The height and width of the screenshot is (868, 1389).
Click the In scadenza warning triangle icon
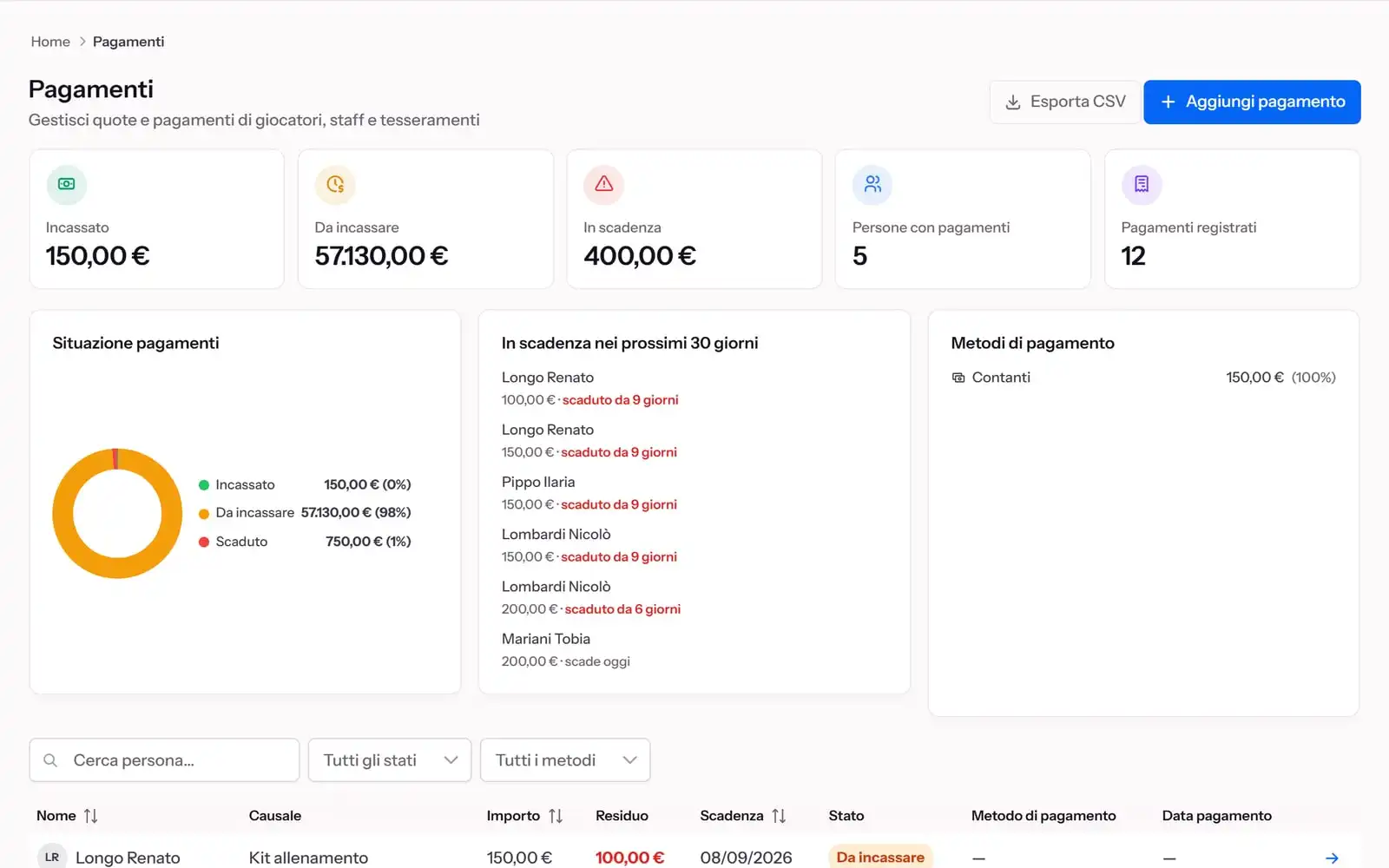604,184
